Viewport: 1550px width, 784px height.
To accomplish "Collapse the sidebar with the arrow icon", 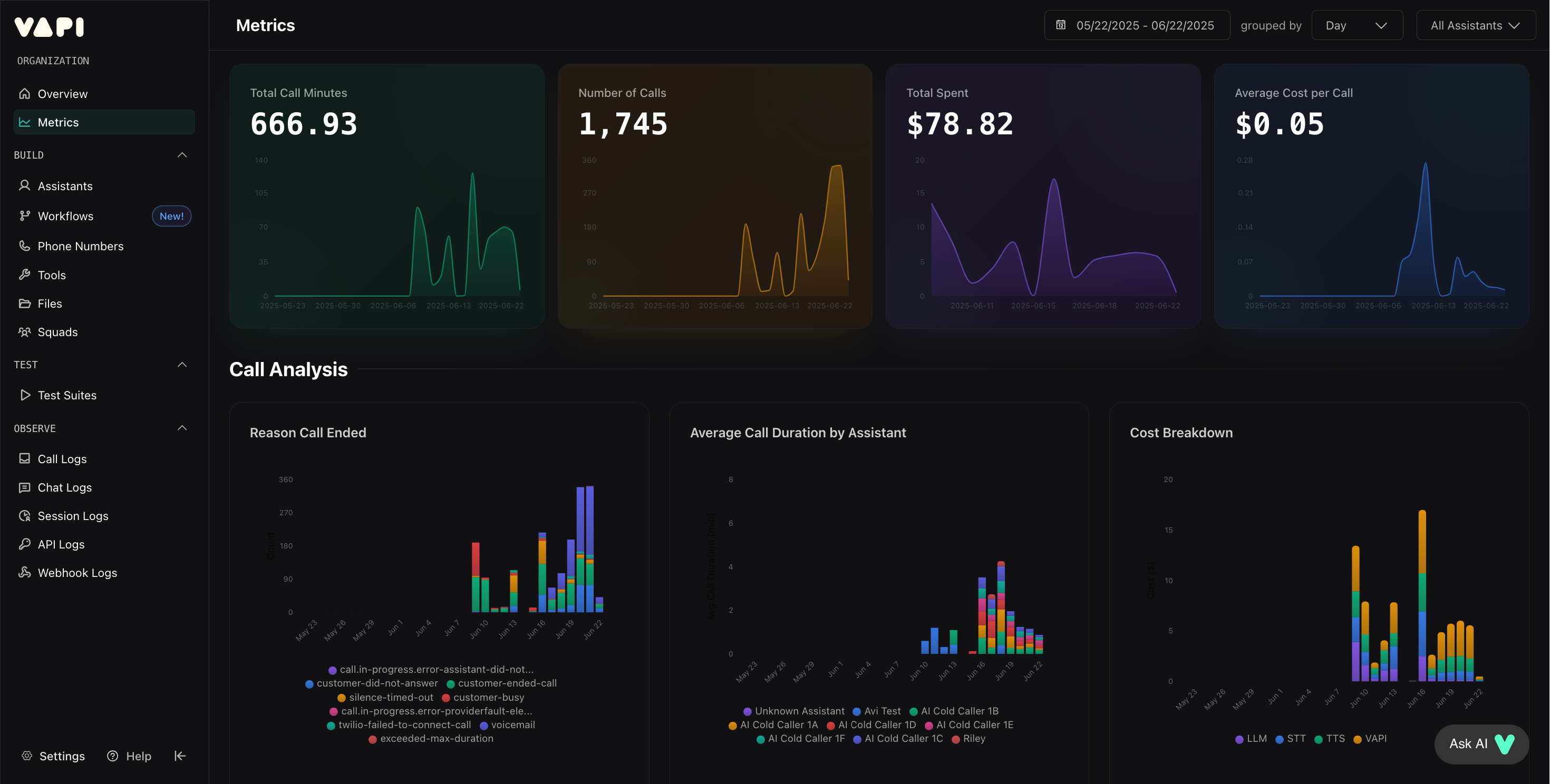I will (x=180, y=756).
